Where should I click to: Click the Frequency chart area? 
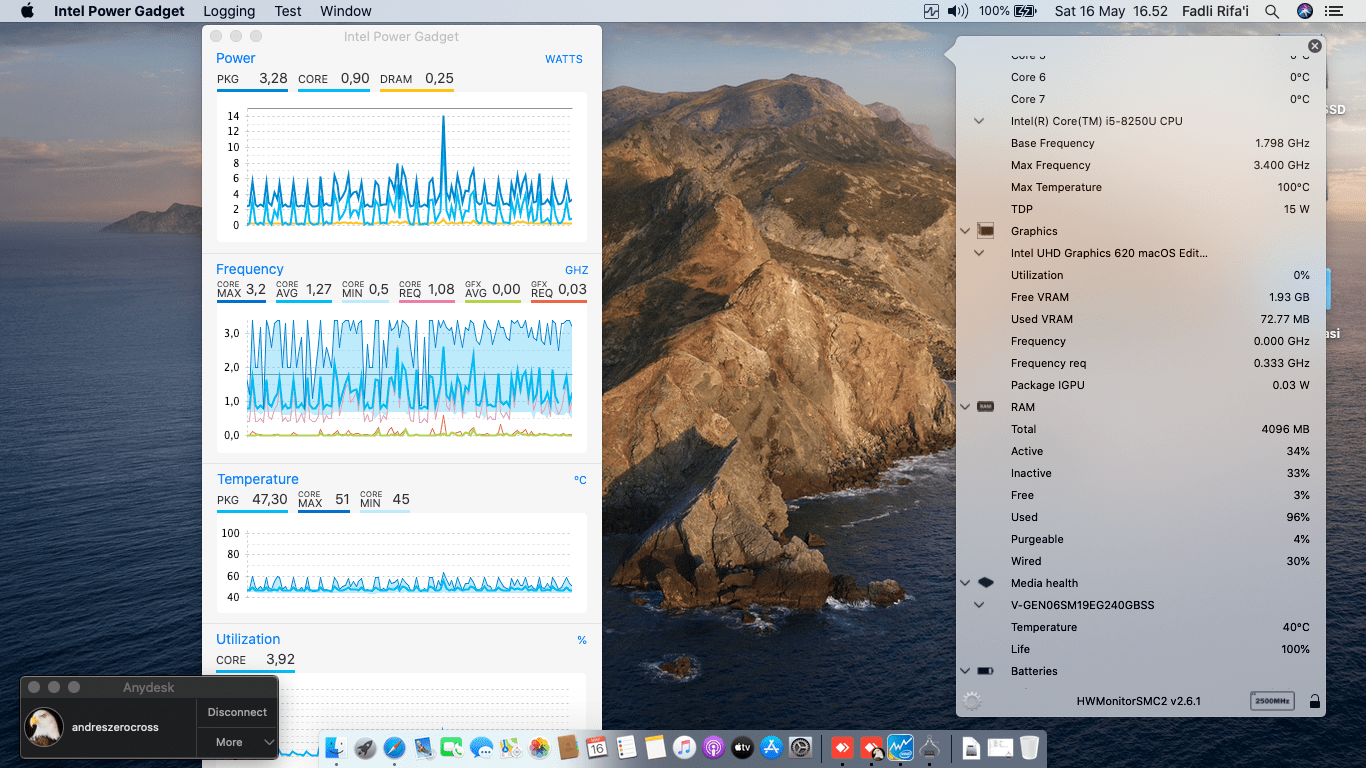click(401, 379)
